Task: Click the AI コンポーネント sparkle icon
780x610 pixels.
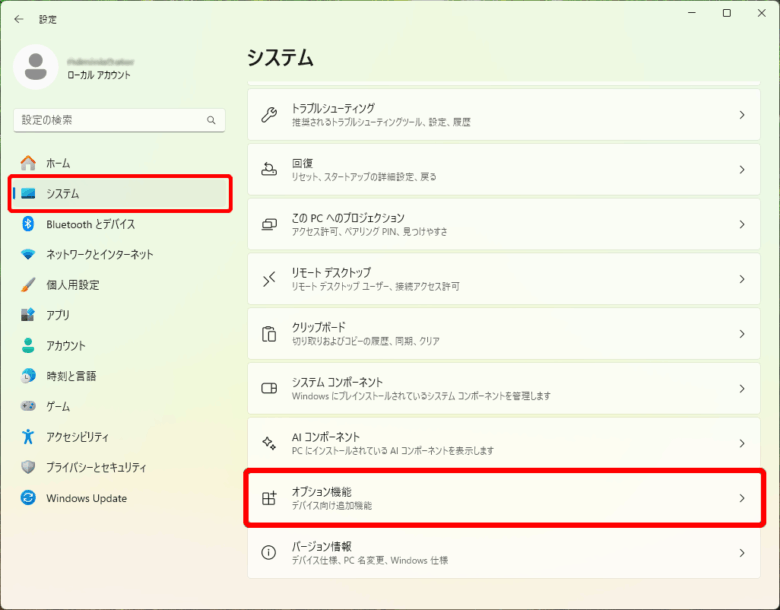Action: click(269, 443)
